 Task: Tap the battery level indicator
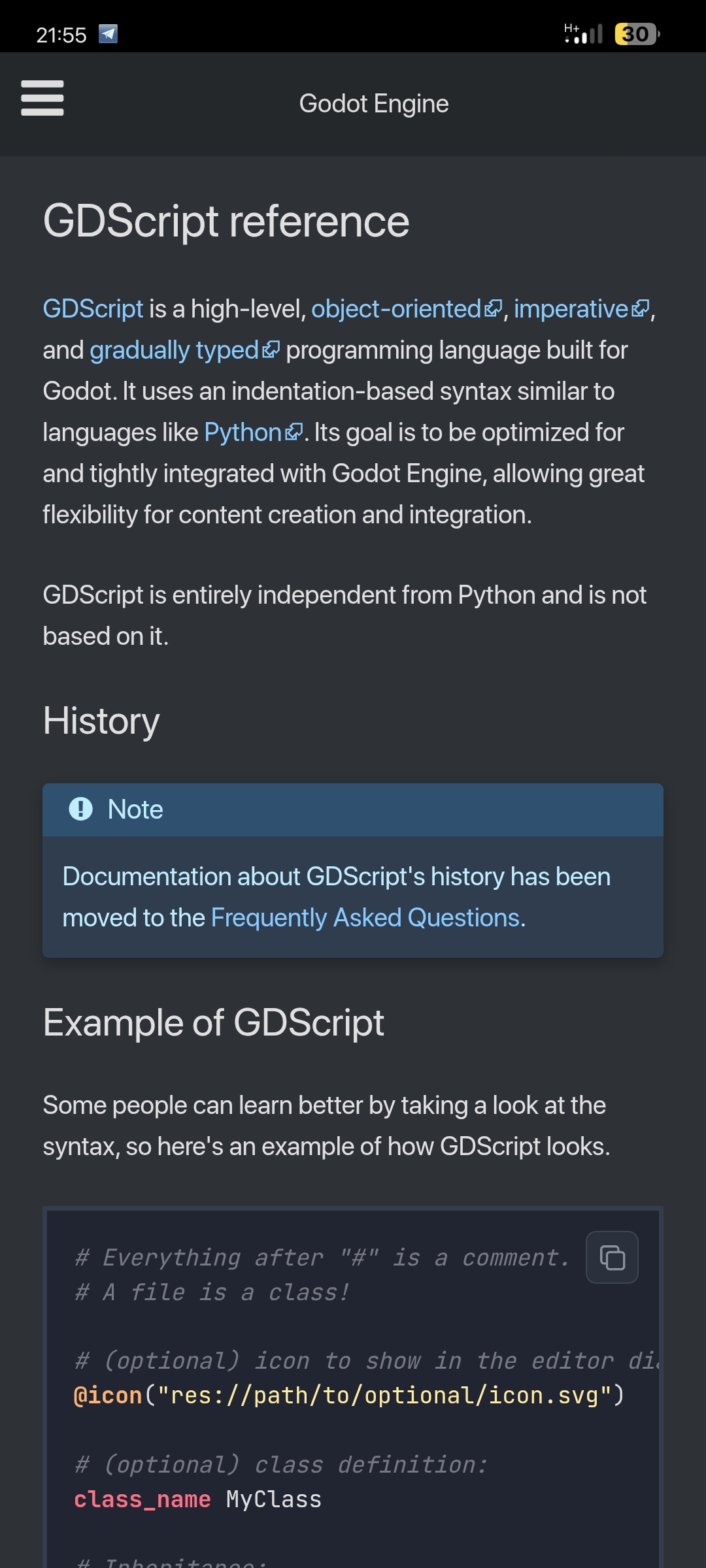[637, 34]
